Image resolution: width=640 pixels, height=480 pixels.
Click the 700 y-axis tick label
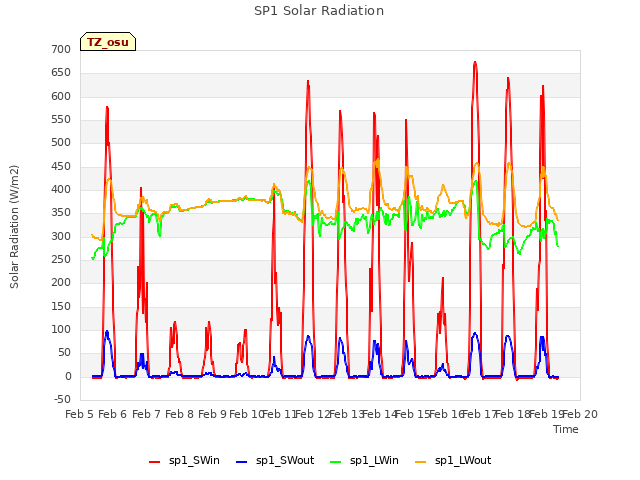[x=61, y=49]
